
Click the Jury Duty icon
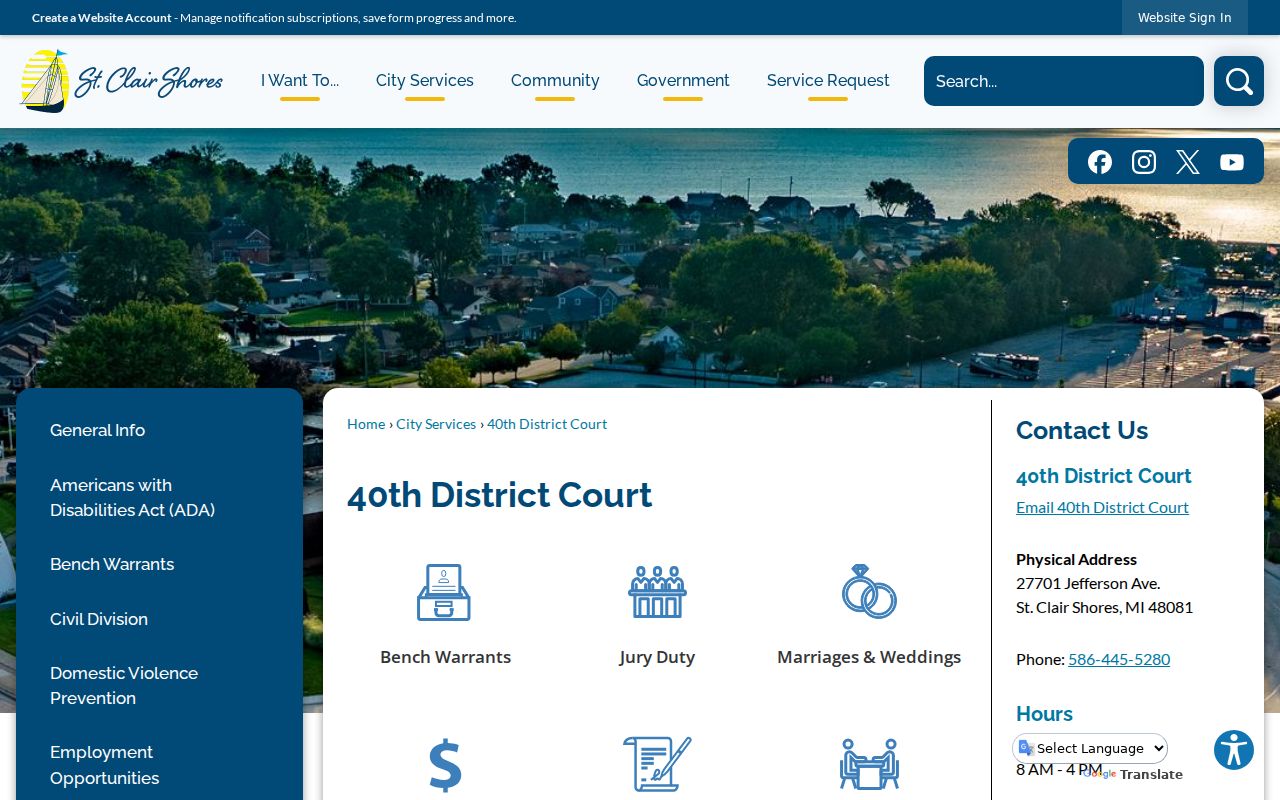(657, 592)
